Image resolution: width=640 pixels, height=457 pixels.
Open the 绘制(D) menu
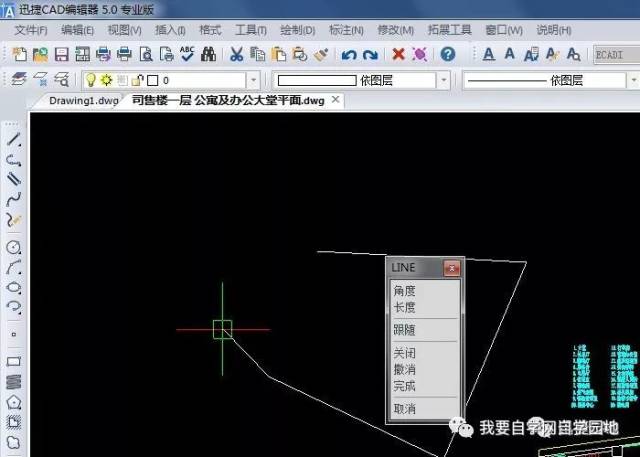click(x=298, y=30)
